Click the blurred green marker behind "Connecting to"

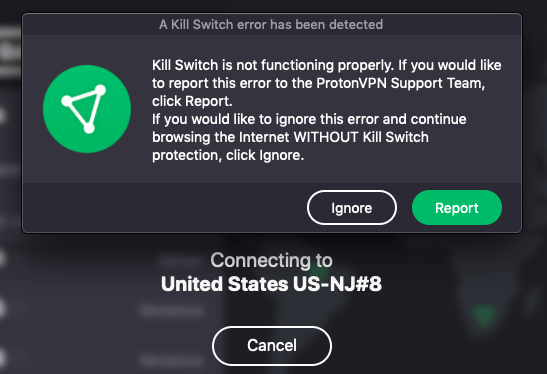[x=319, y=270]
